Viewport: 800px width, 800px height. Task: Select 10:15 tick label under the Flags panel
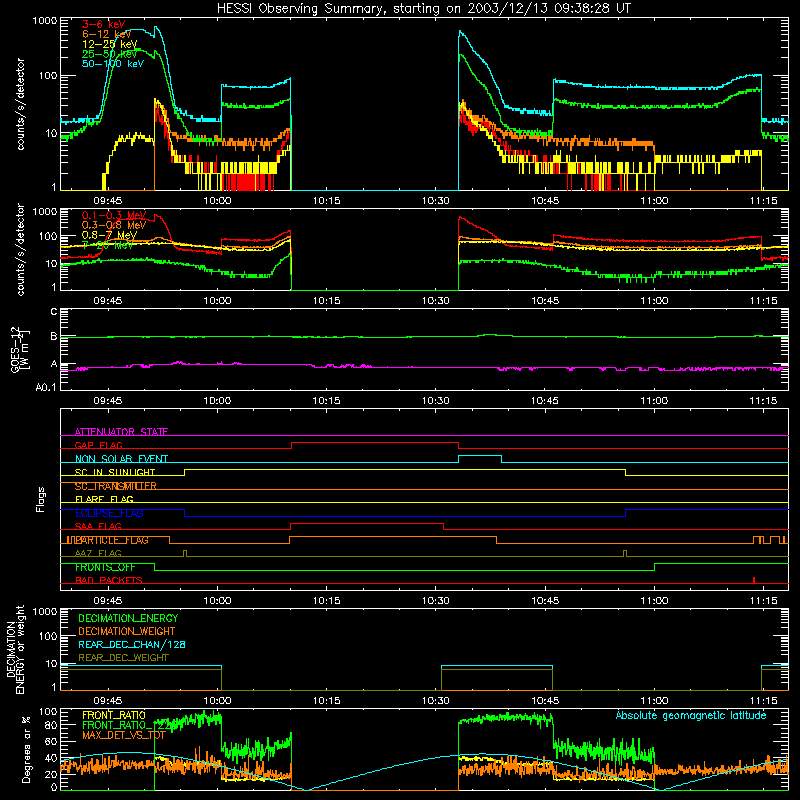point(327,600)
